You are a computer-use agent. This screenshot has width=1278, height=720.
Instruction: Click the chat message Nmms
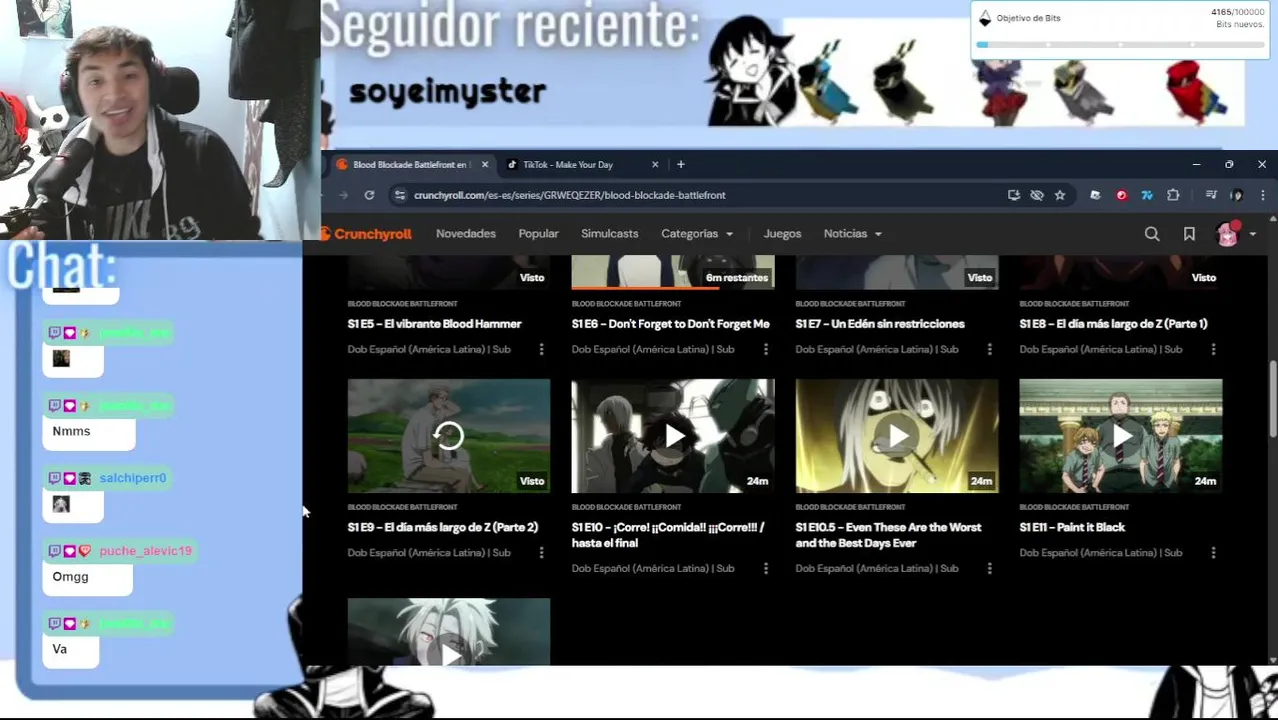(x=71, y=431)
